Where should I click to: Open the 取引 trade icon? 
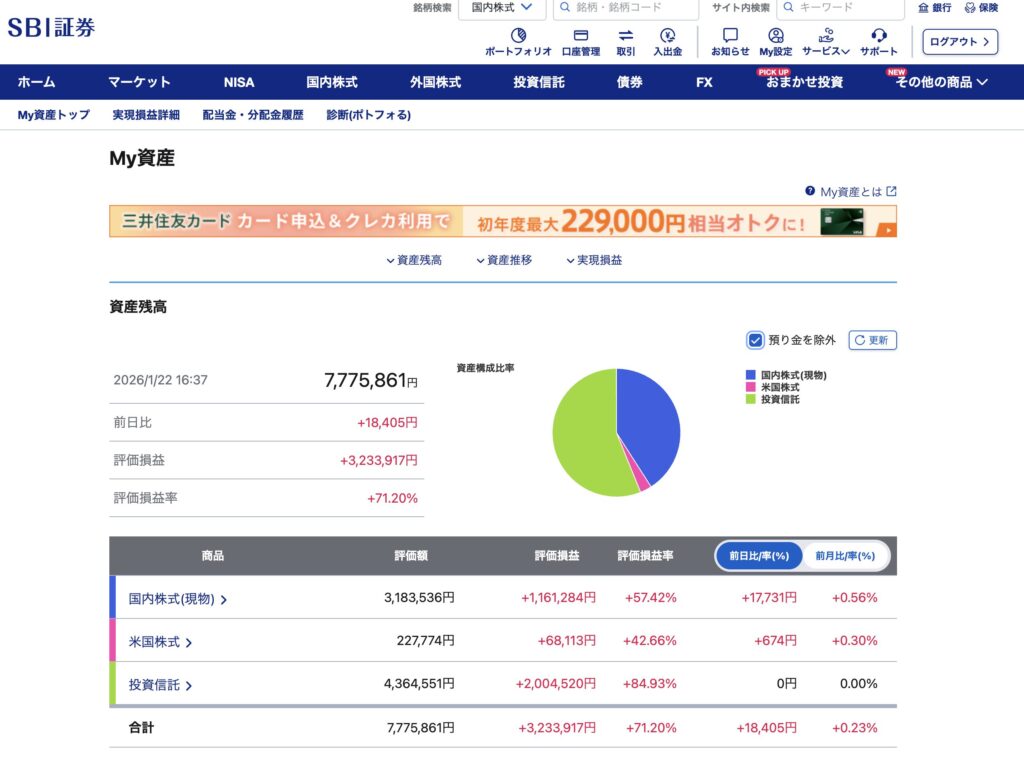click(x=626, y=41)
